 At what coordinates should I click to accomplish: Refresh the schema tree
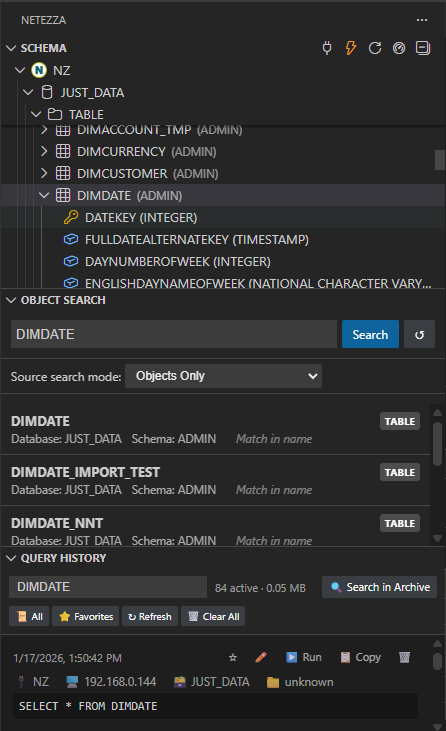375,48
